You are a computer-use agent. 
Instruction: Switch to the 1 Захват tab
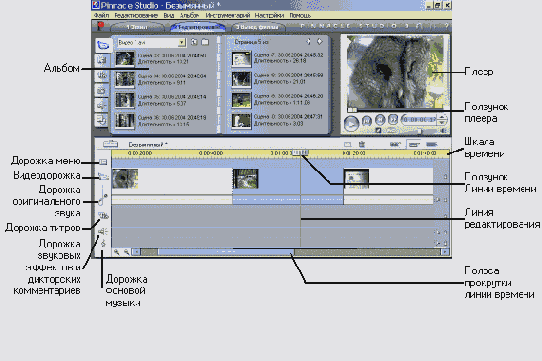(x=137, y=27)
